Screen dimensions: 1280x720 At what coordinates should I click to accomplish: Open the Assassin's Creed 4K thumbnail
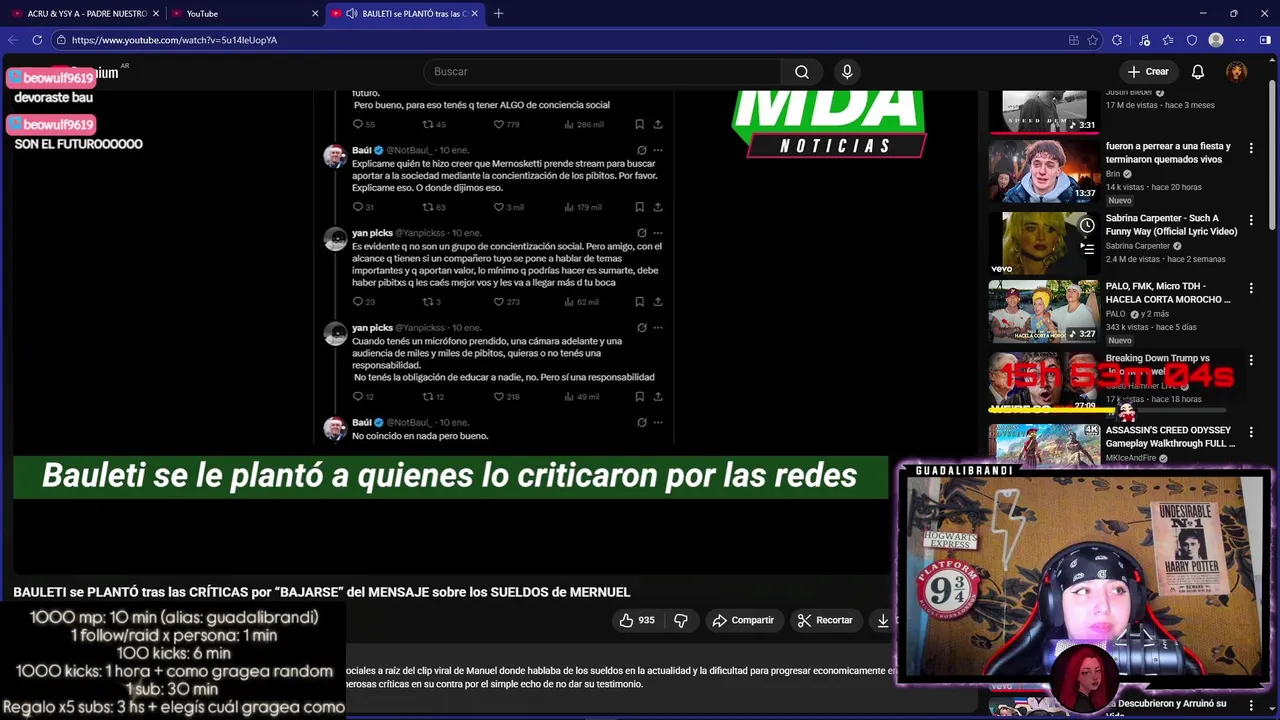1044,444
